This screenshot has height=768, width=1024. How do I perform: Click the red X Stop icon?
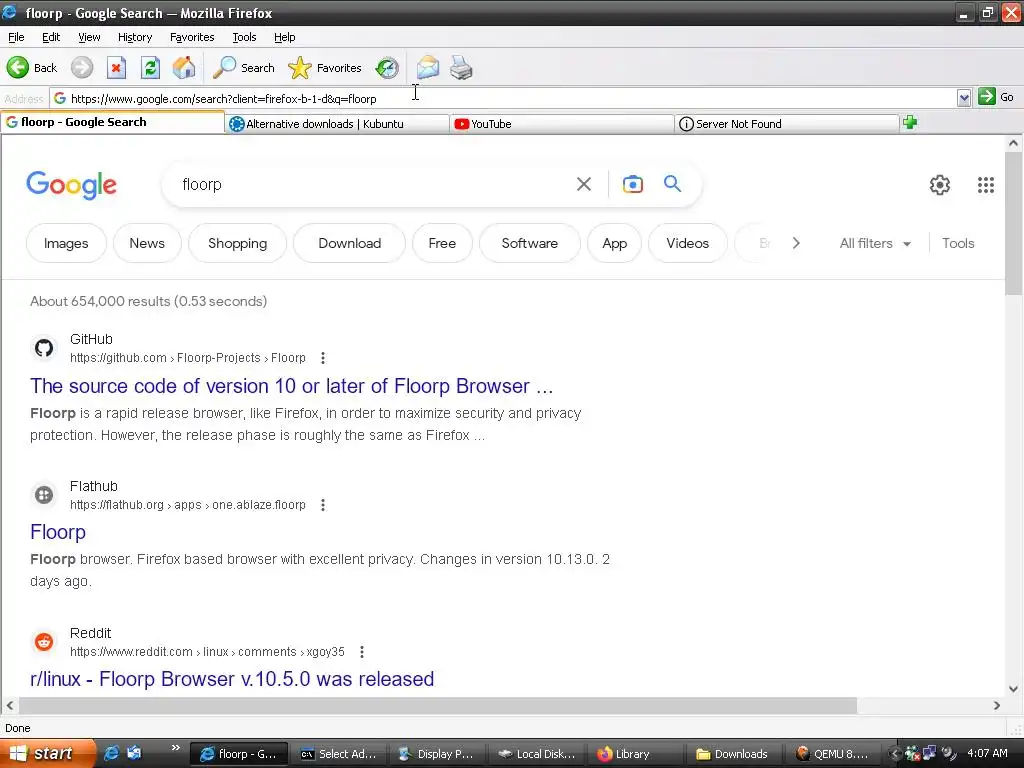pos(116,67)
